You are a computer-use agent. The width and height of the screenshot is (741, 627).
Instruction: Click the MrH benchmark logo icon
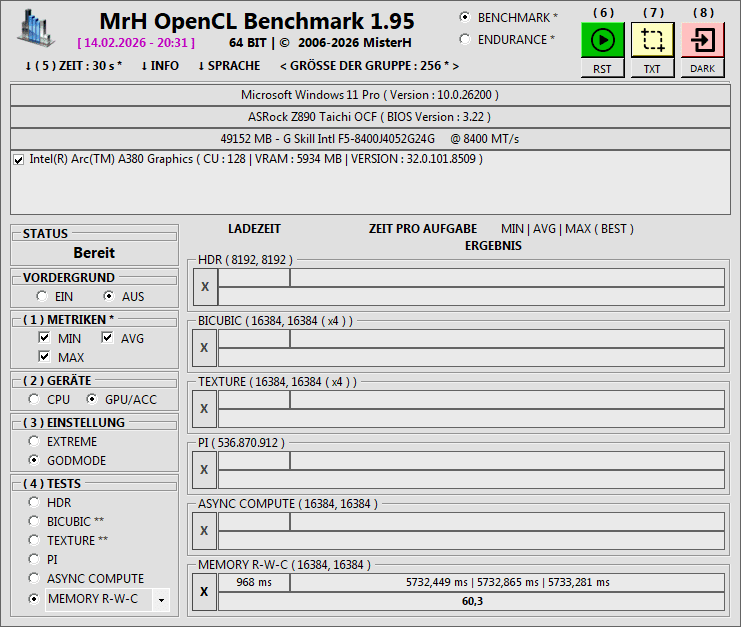point(35,28)
